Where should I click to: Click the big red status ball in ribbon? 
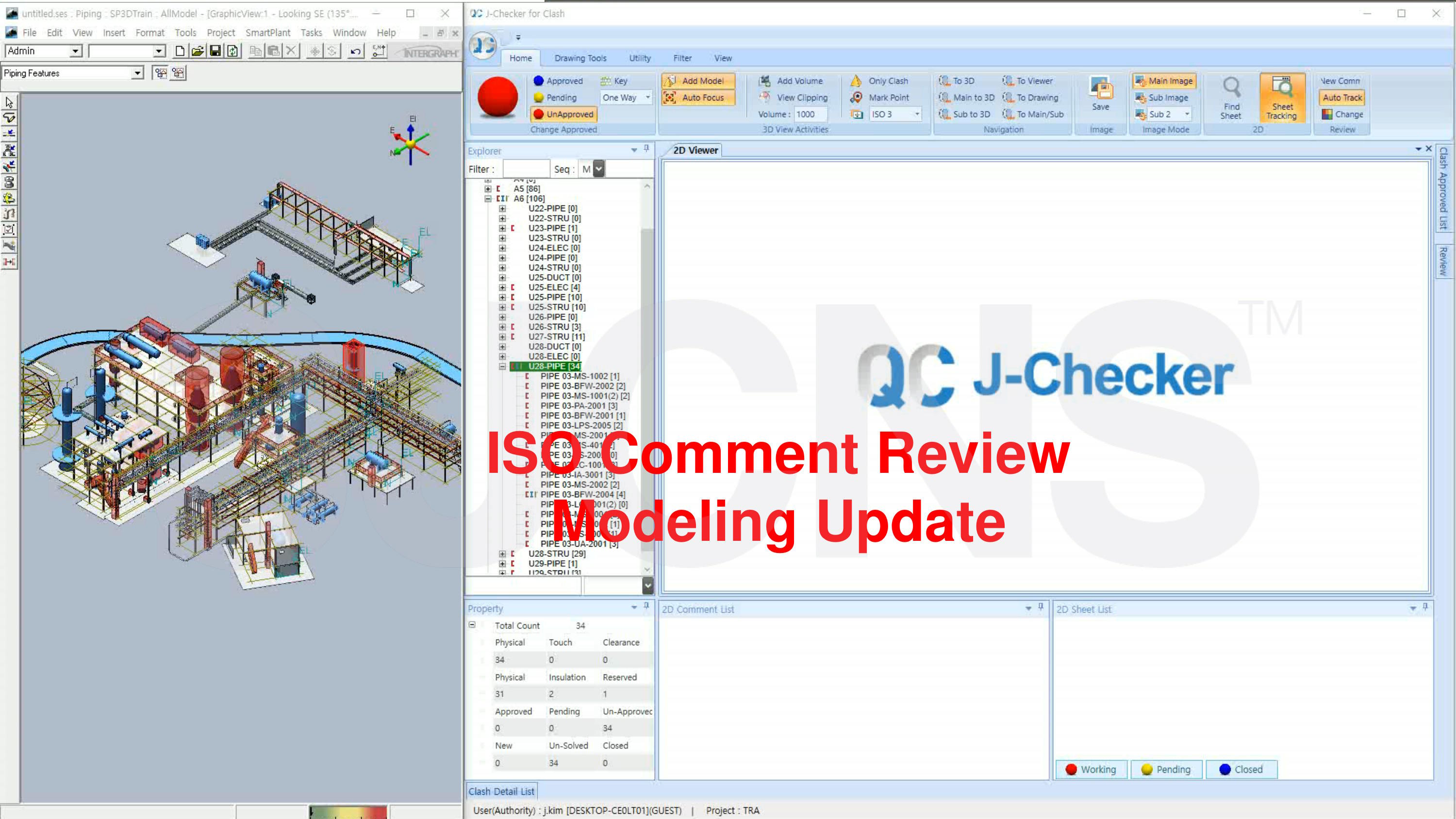coord(497,97)
